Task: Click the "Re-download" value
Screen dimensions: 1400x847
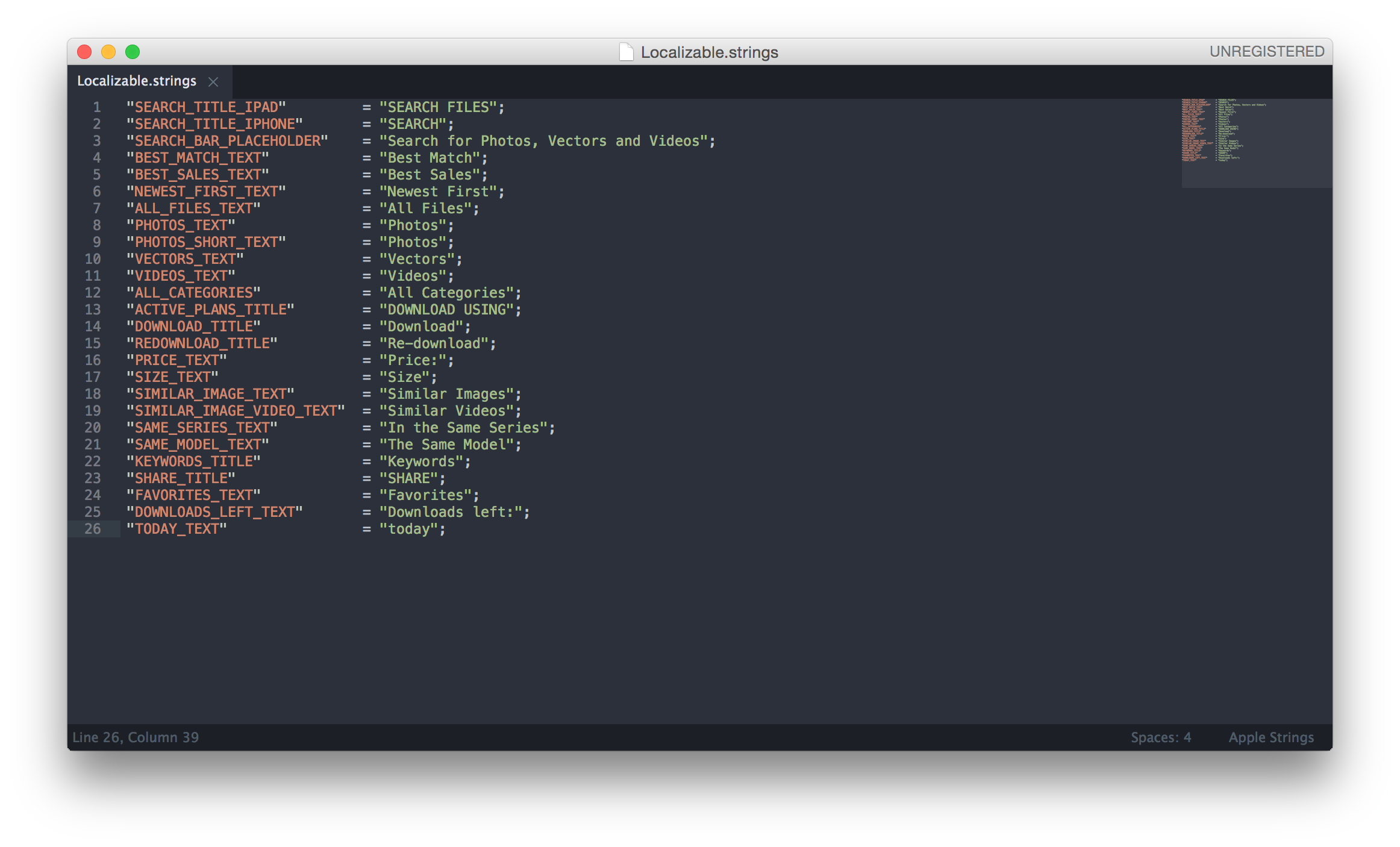Action: coord(434,343)
